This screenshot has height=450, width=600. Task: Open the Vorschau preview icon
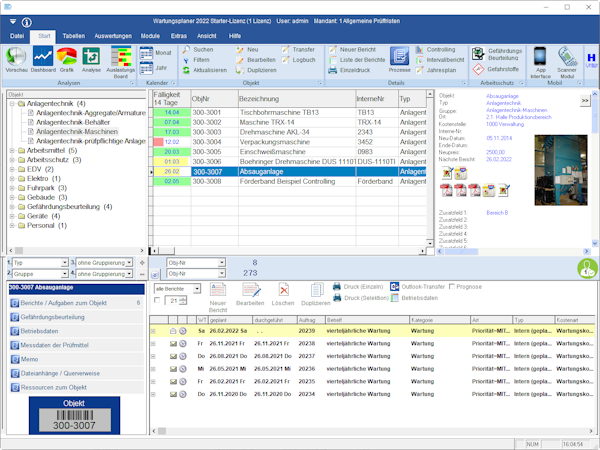tap(16, 57)
